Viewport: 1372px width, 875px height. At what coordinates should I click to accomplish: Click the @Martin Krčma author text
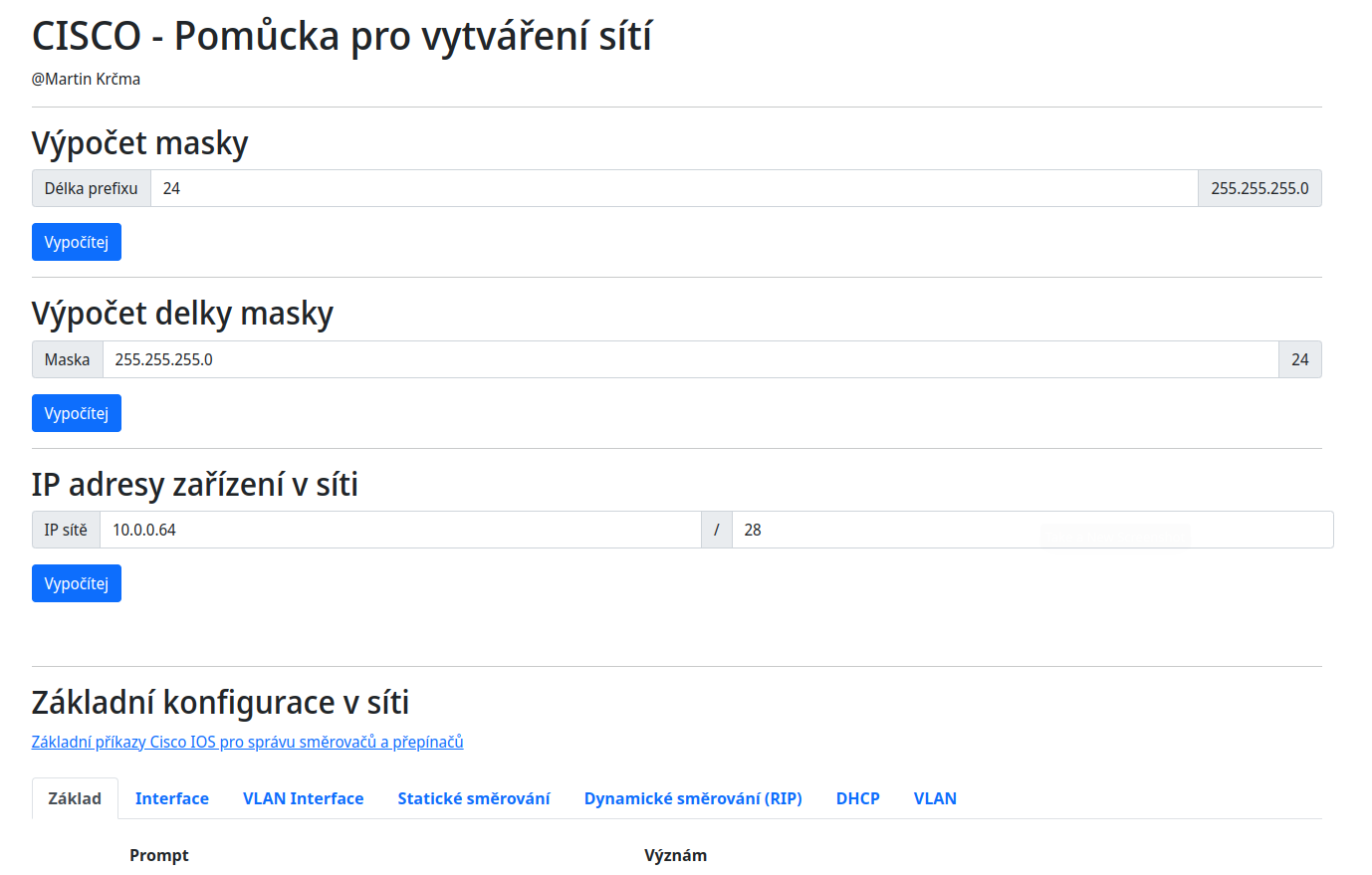pos(86,79)
